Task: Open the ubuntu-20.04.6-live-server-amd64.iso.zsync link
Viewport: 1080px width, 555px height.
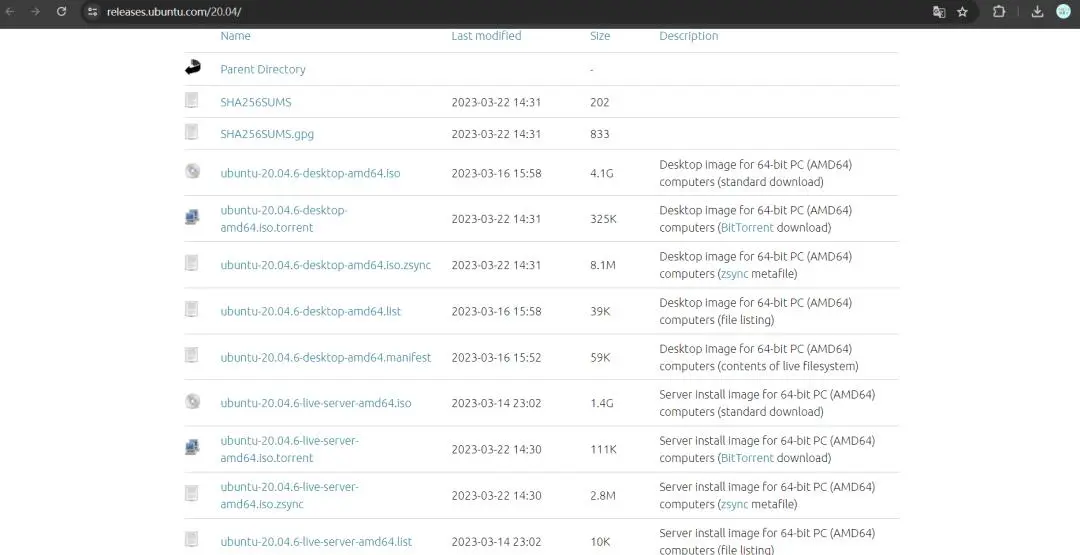Action: coord(290,495)
